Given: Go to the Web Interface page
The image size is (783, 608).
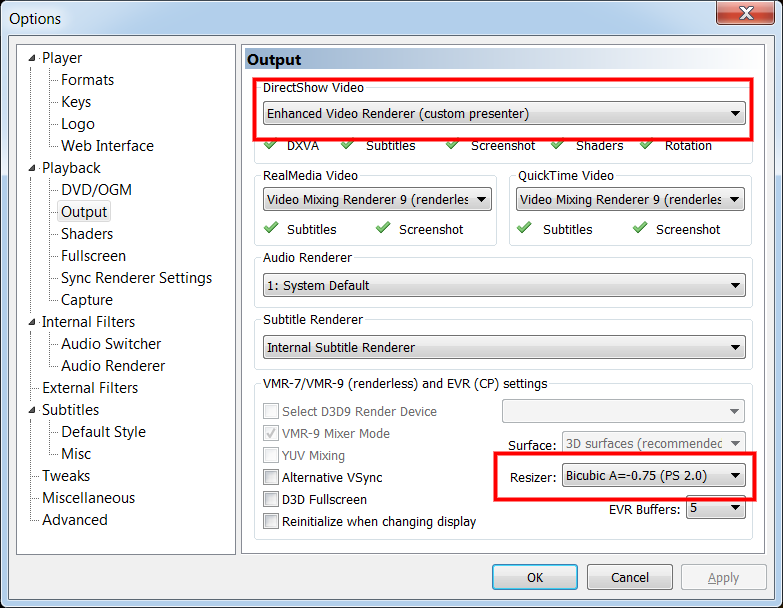Looking at the screenshot, I should [x=107, y=146].
